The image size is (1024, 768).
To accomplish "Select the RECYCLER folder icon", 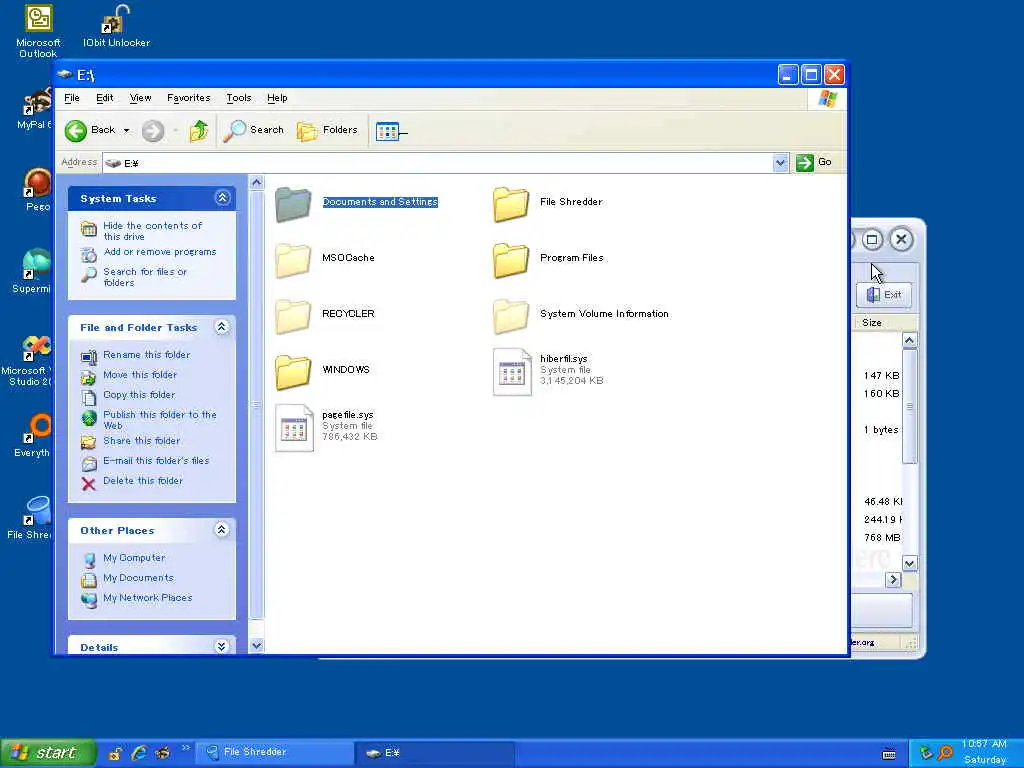I will point(293,316).
